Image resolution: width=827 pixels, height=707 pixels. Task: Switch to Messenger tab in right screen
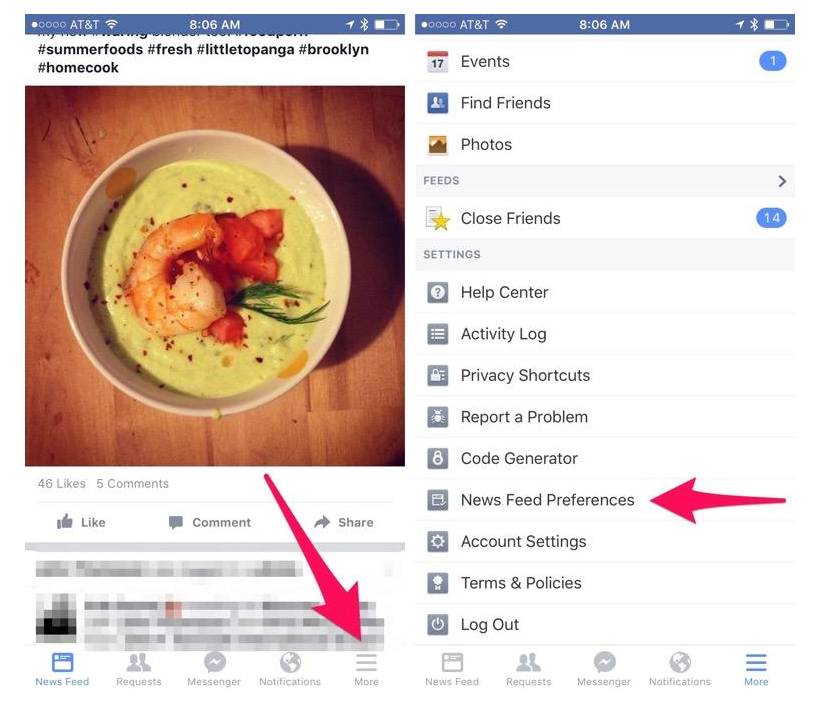point(604,669)
